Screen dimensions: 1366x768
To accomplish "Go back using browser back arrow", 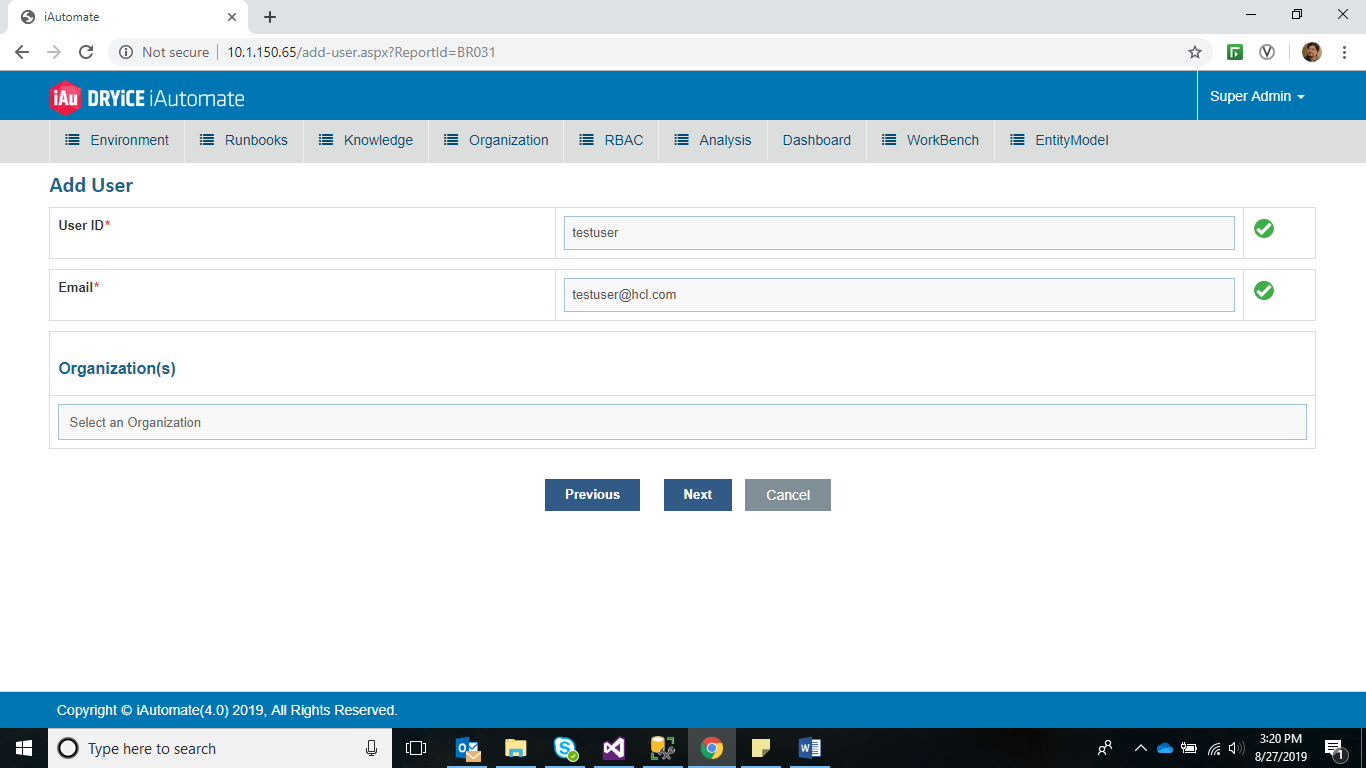I will coord(22,52).
